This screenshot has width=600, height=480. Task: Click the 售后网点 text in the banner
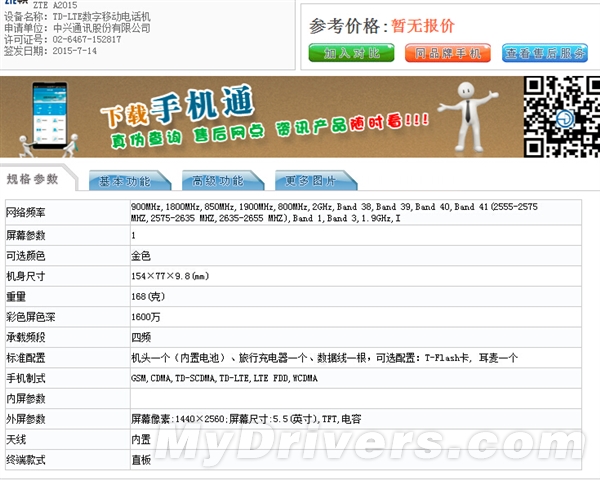coord(228,133)
